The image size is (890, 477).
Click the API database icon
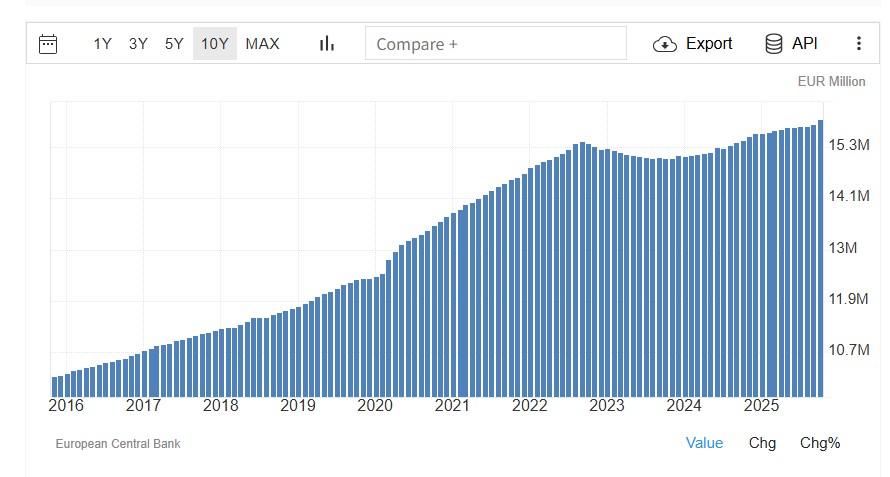pyautogui.click(x=774, y=44)
